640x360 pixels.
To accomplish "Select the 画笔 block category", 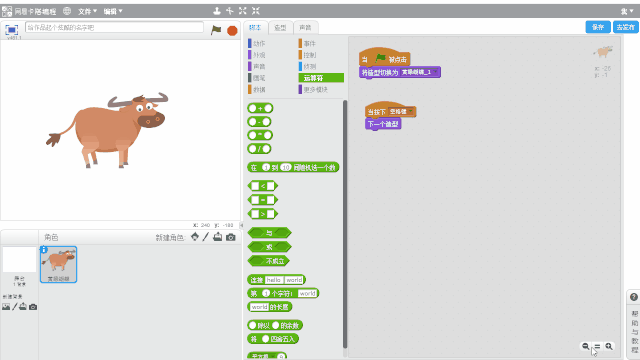I will click(x=257, y=78).
